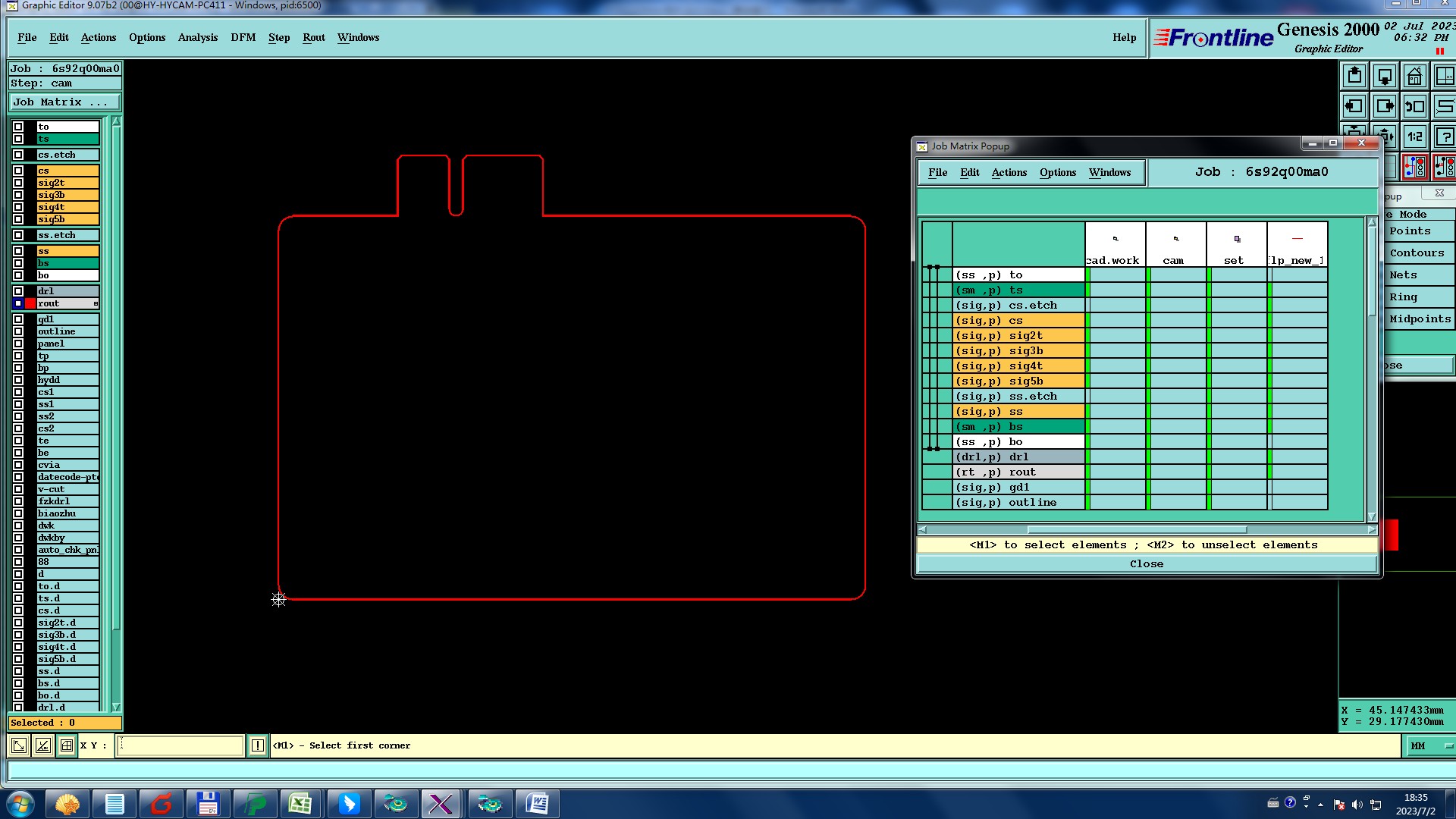Click the home view icon
Image resolution: width=1456 pixels, height=819 pixels.
(1414, 77)
